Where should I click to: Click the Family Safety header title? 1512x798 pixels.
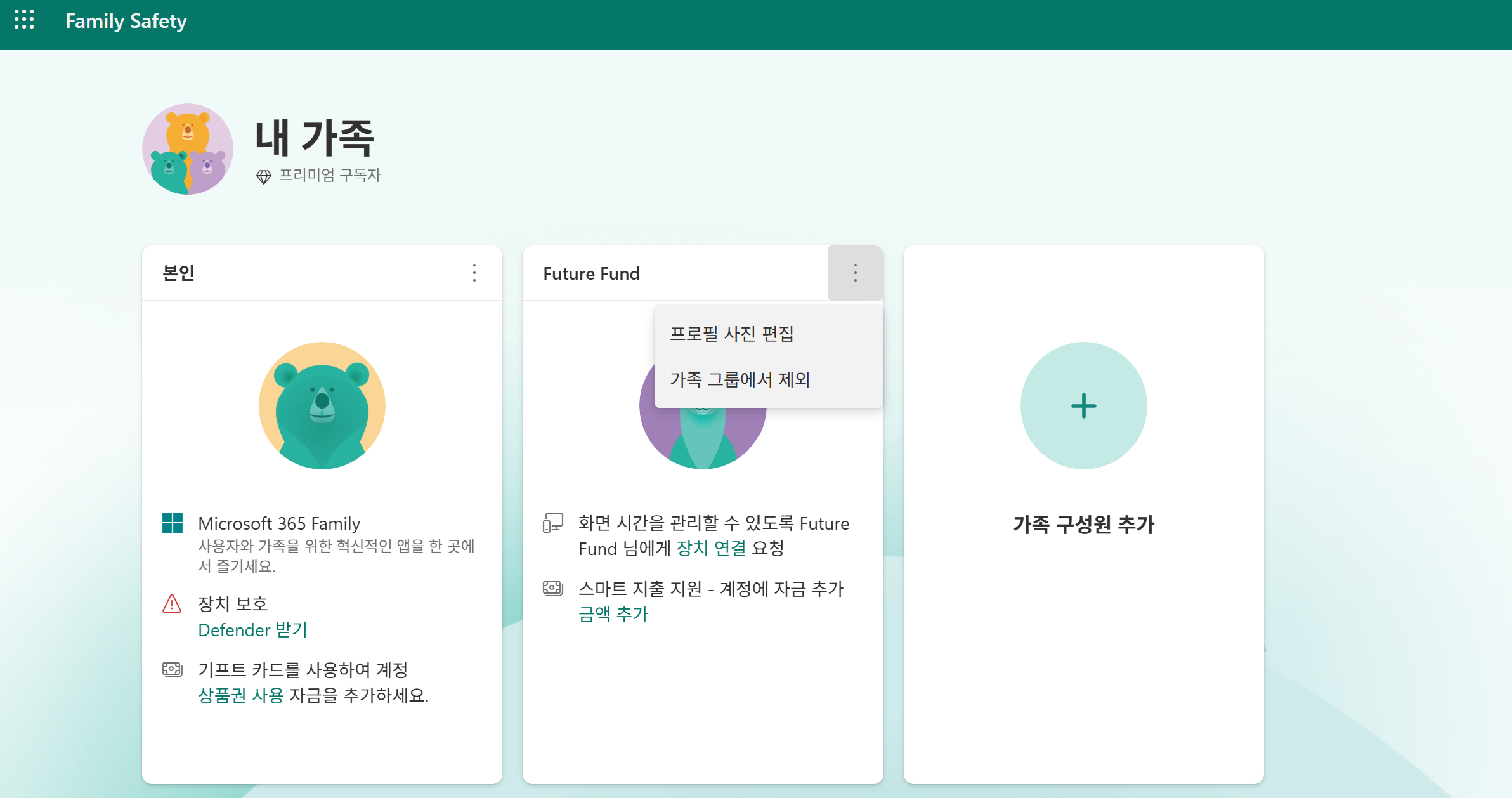pyautogui.click(x=126, y=21)
